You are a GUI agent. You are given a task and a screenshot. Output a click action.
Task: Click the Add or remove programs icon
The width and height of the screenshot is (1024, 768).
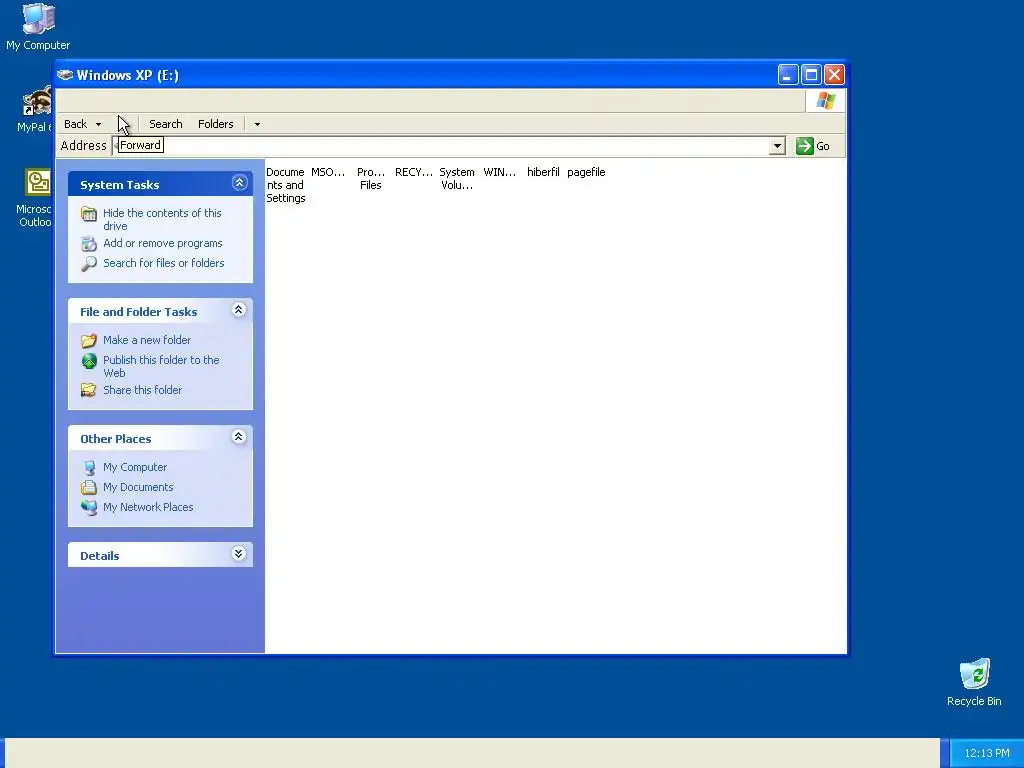pos(89,244)
